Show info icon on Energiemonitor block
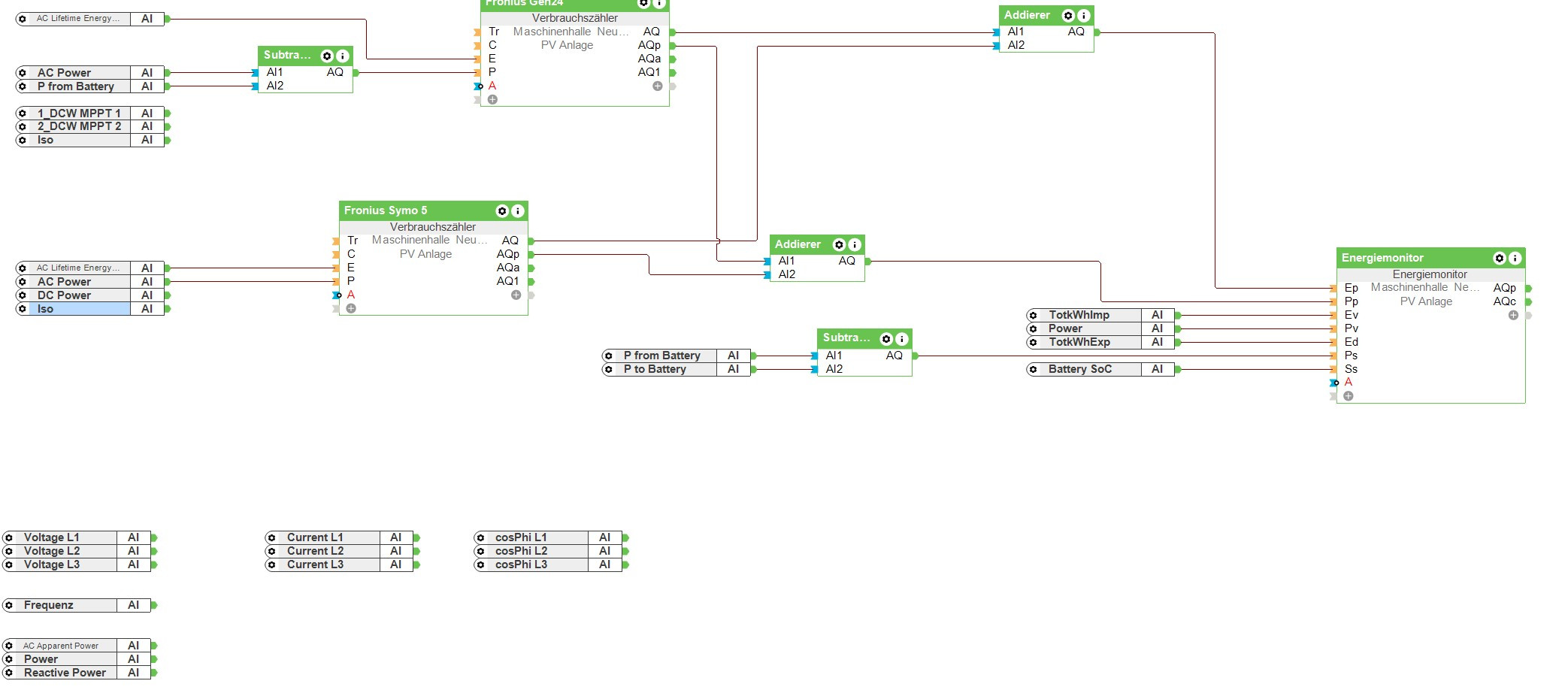Viewport: 1568px width, 687px height. coord(1515,259)
